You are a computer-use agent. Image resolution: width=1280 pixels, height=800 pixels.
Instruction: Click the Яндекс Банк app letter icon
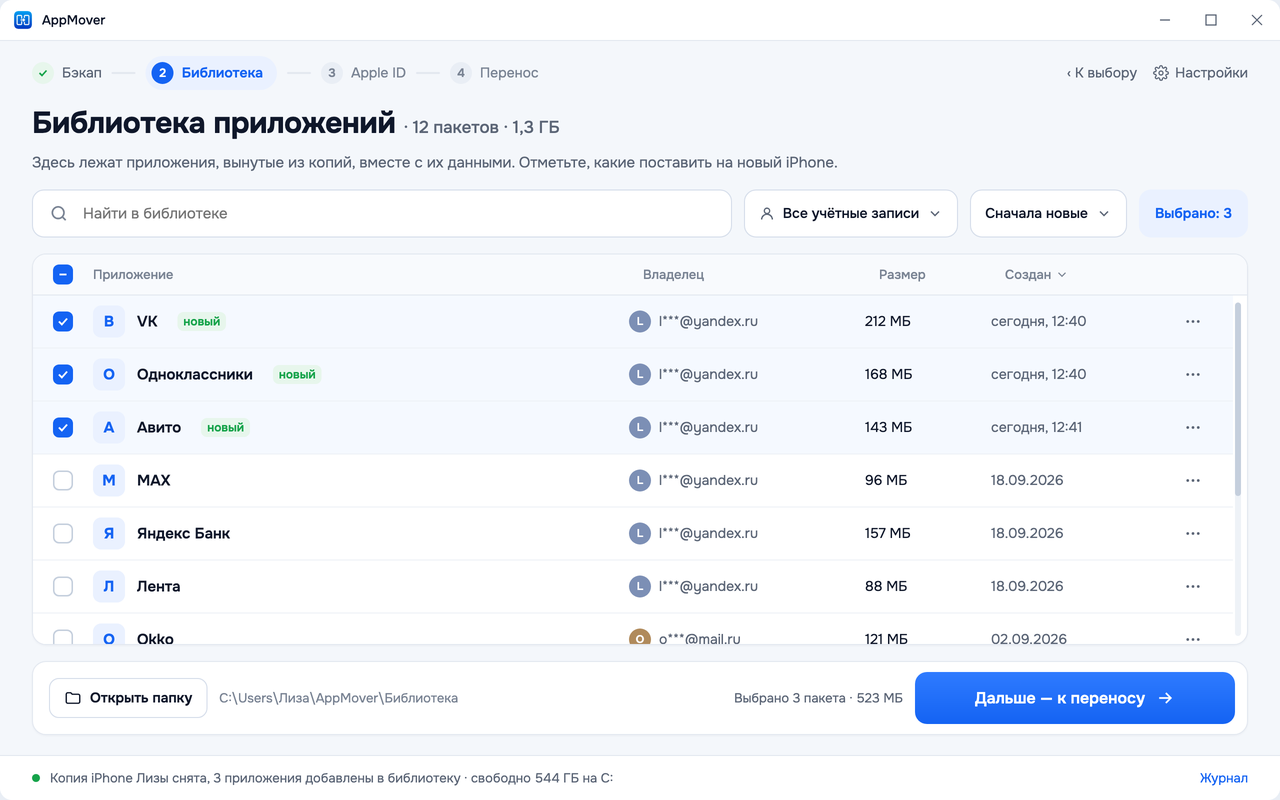[x=109, y=534]
